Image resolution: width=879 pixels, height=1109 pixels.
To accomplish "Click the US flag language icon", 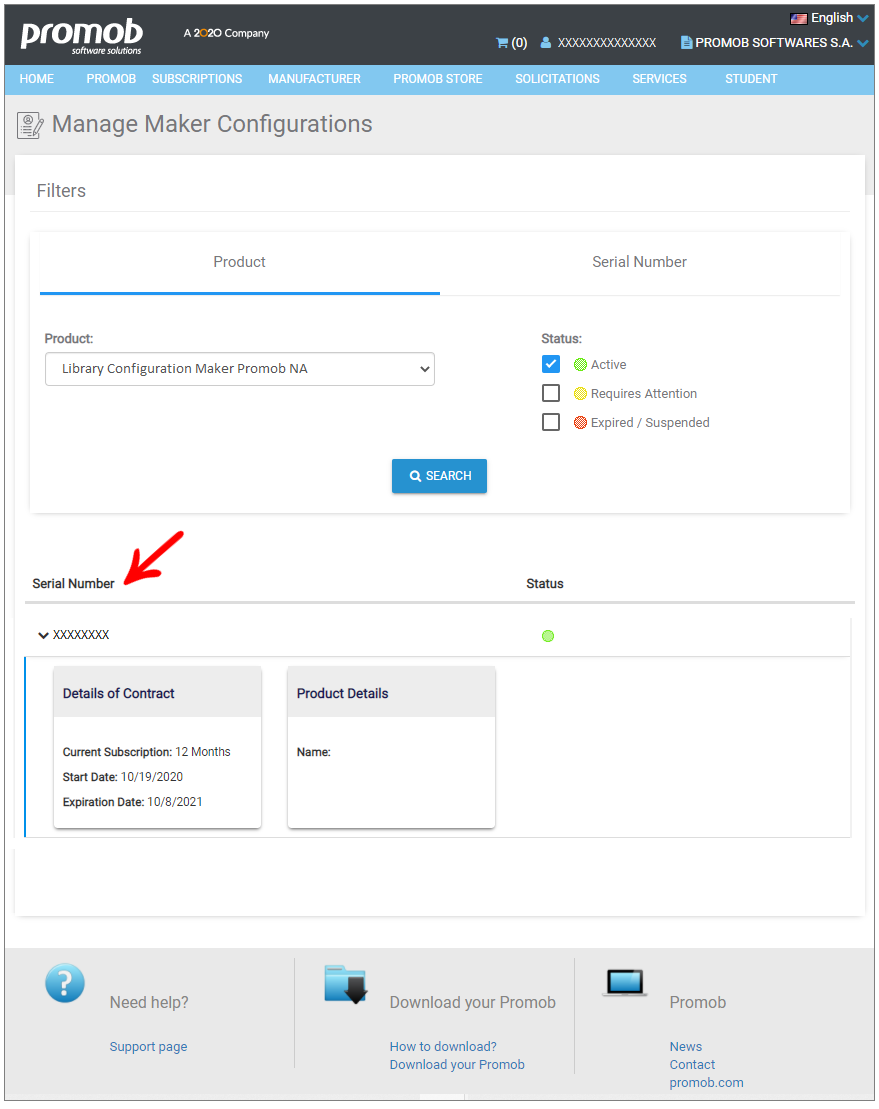I will (x=799, y=18).
